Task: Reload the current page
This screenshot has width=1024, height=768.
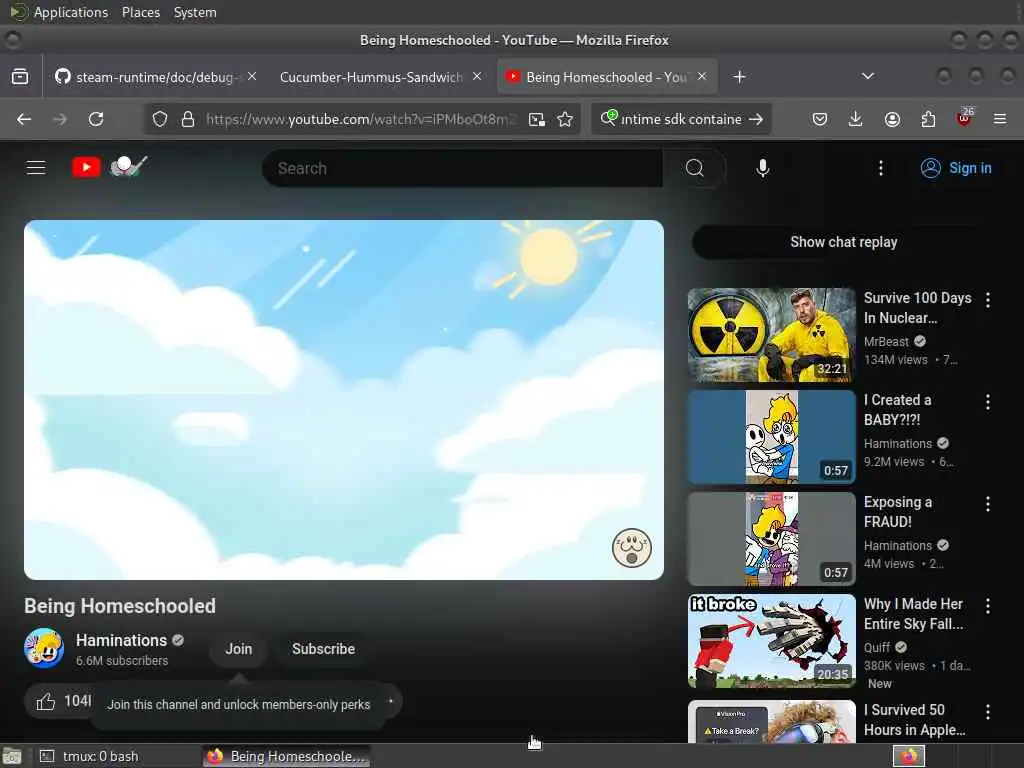Action: (x=96, y=119)
